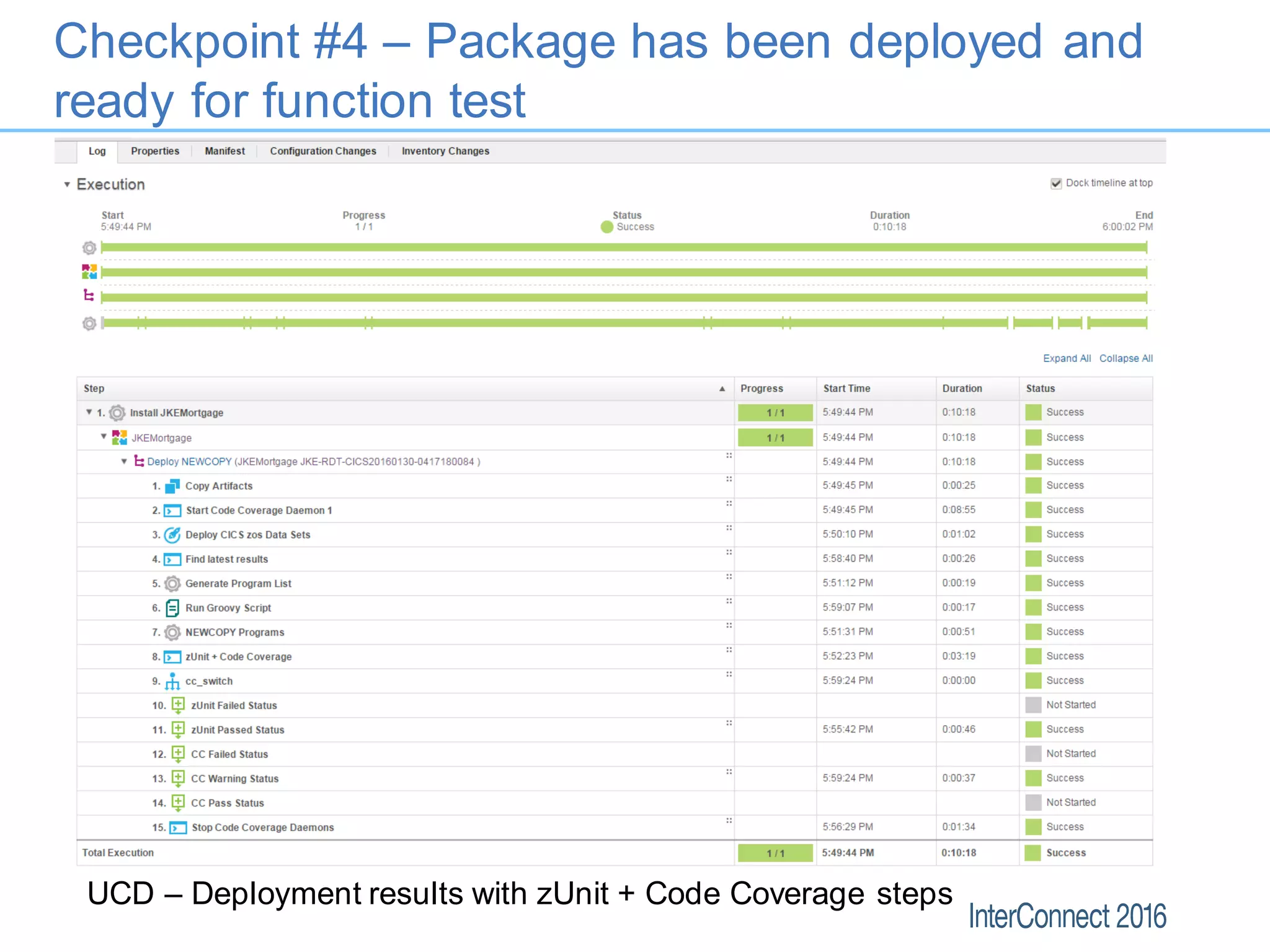Click the 6:00:02 PM End time value
Screen dimensions: 1270x952
[x=1127, y=227]
